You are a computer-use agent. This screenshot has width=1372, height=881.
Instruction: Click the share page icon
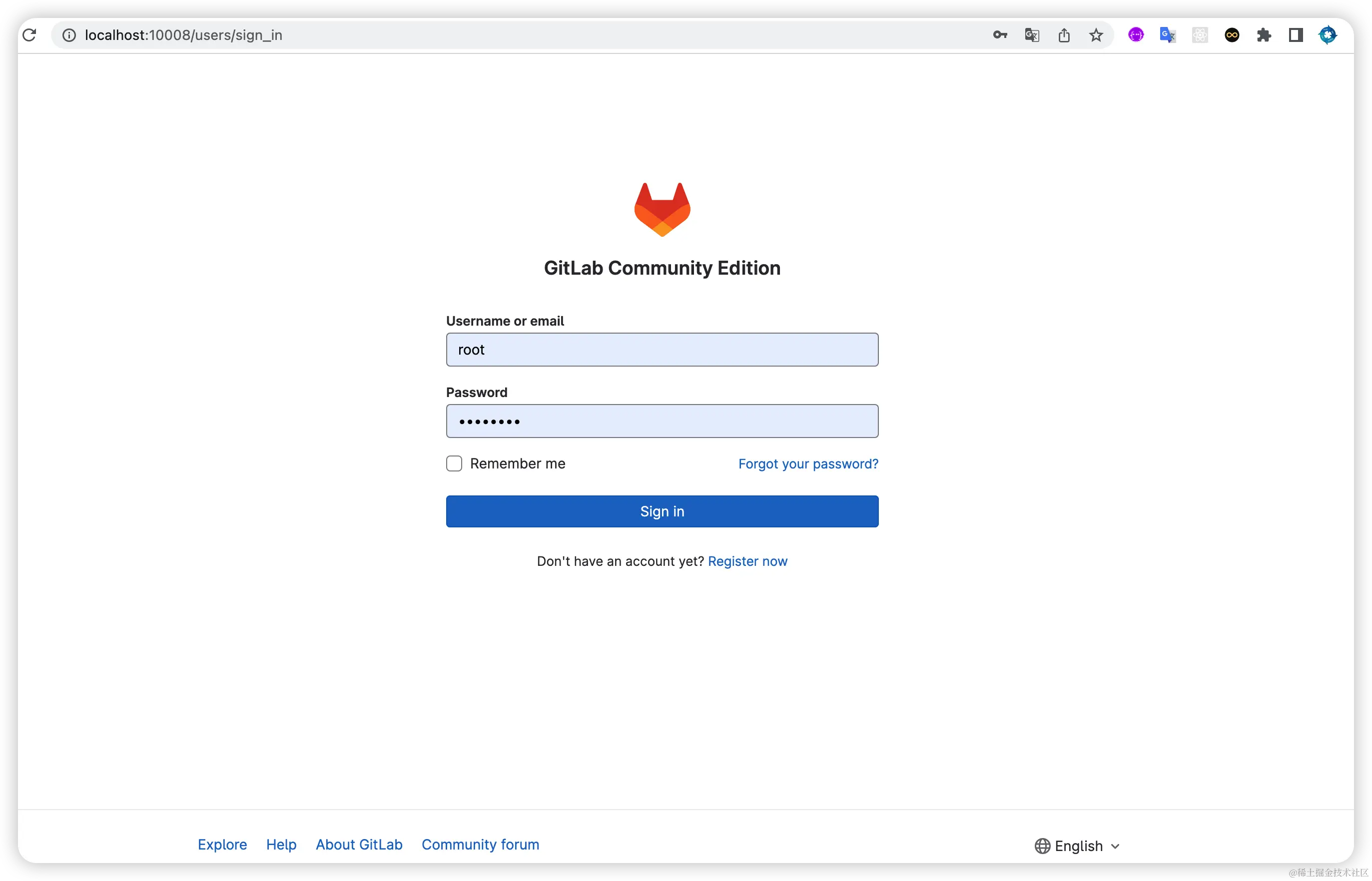point(1064,35)
